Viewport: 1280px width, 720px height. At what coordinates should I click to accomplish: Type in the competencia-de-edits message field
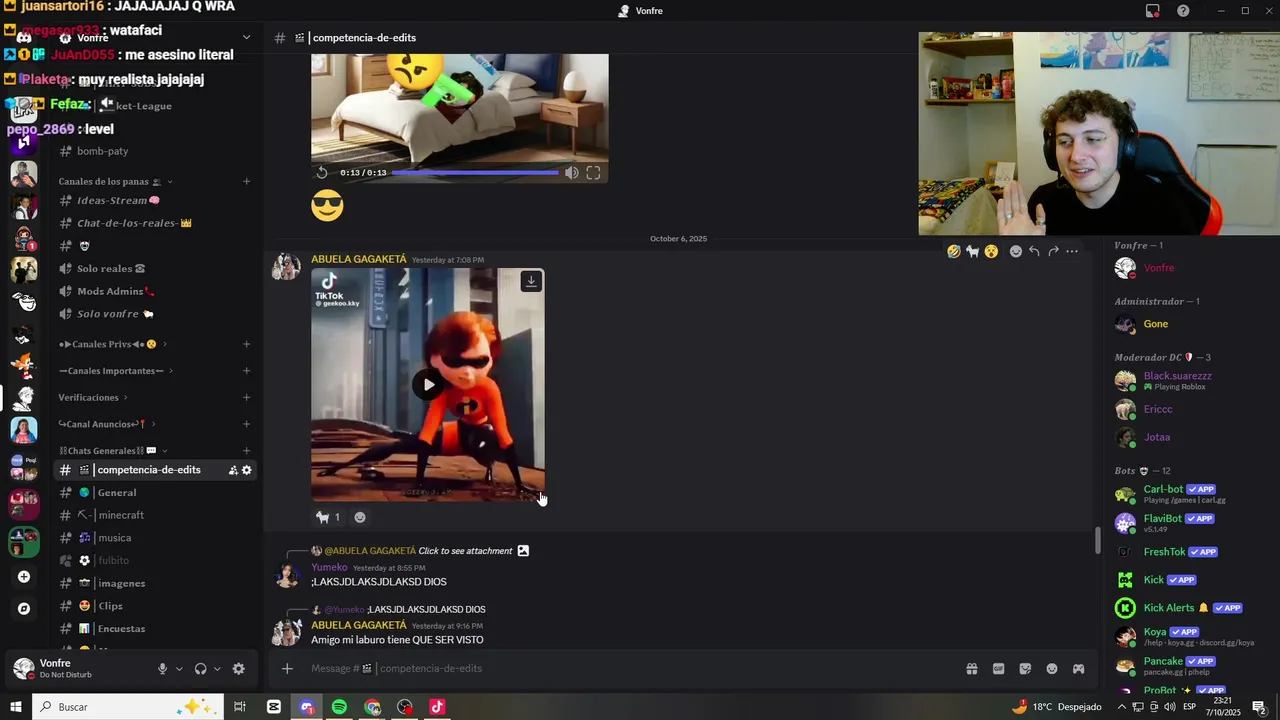click(x=630, y=668)
